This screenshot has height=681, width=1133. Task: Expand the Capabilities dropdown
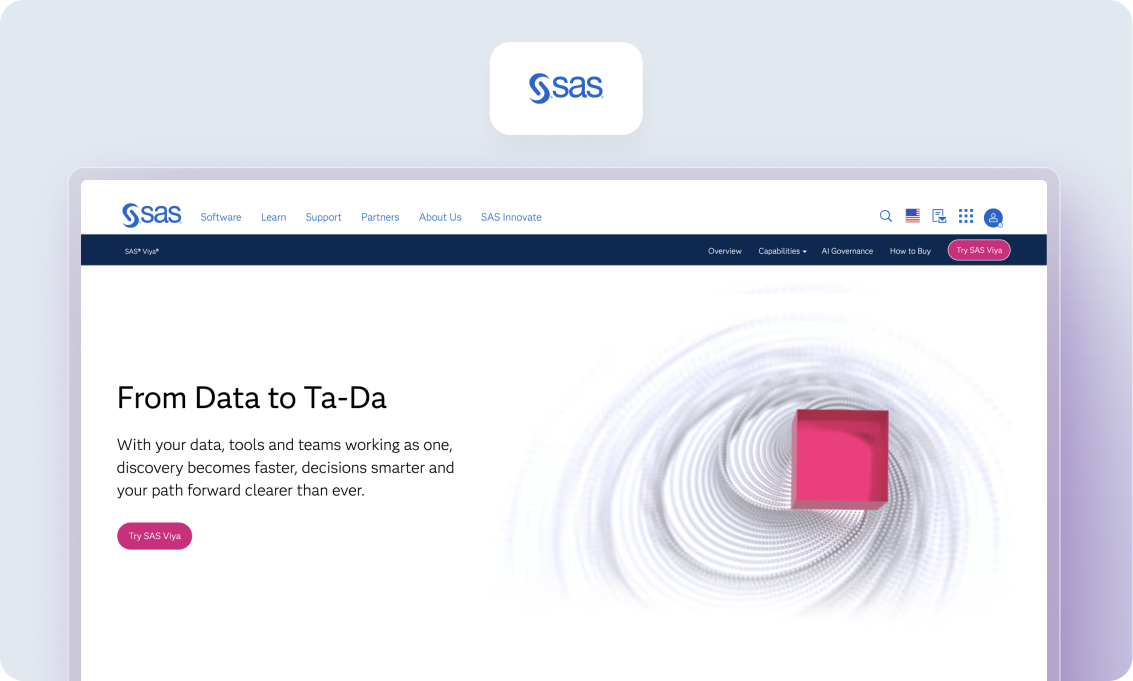(782, 251)
